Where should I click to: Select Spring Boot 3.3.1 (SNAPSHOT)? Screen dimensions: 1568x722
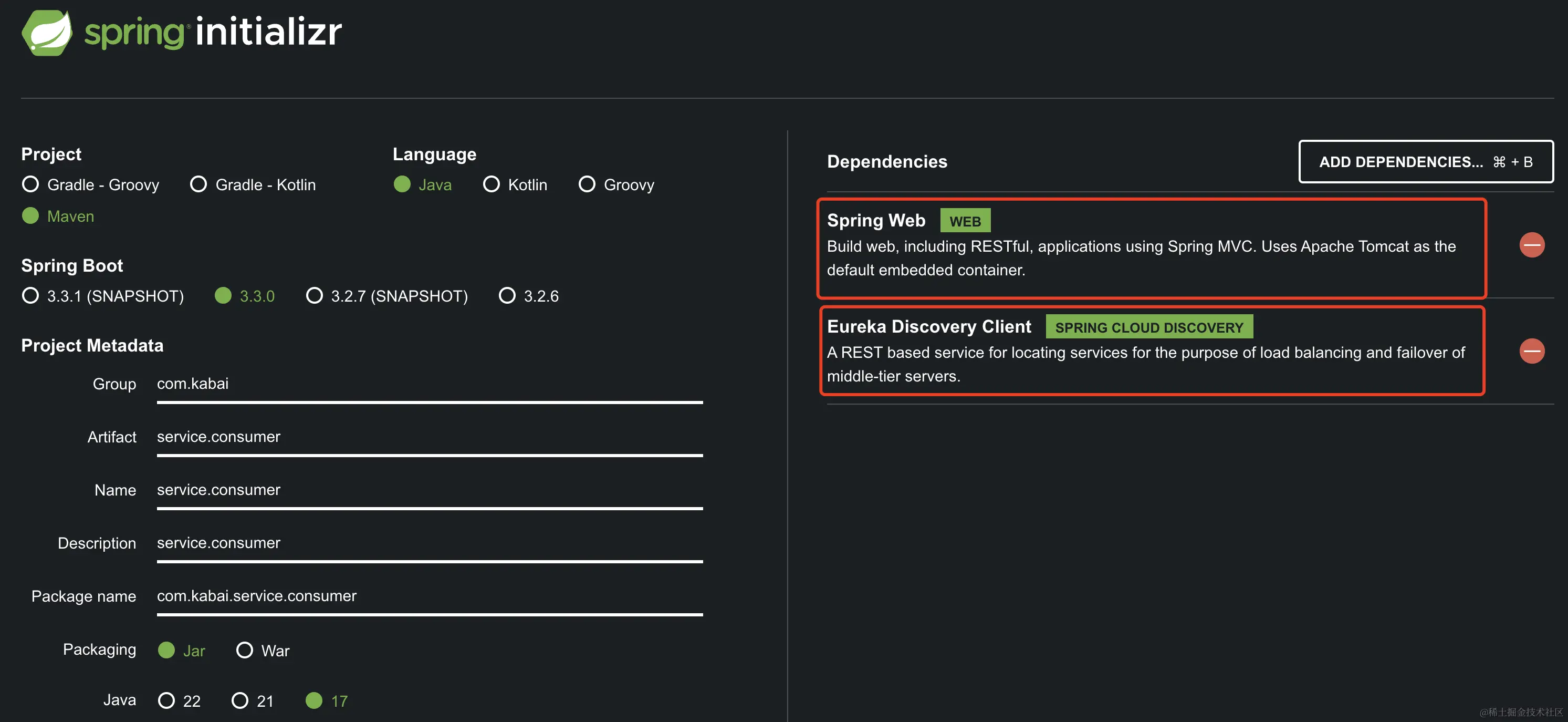tap(30, 295)
